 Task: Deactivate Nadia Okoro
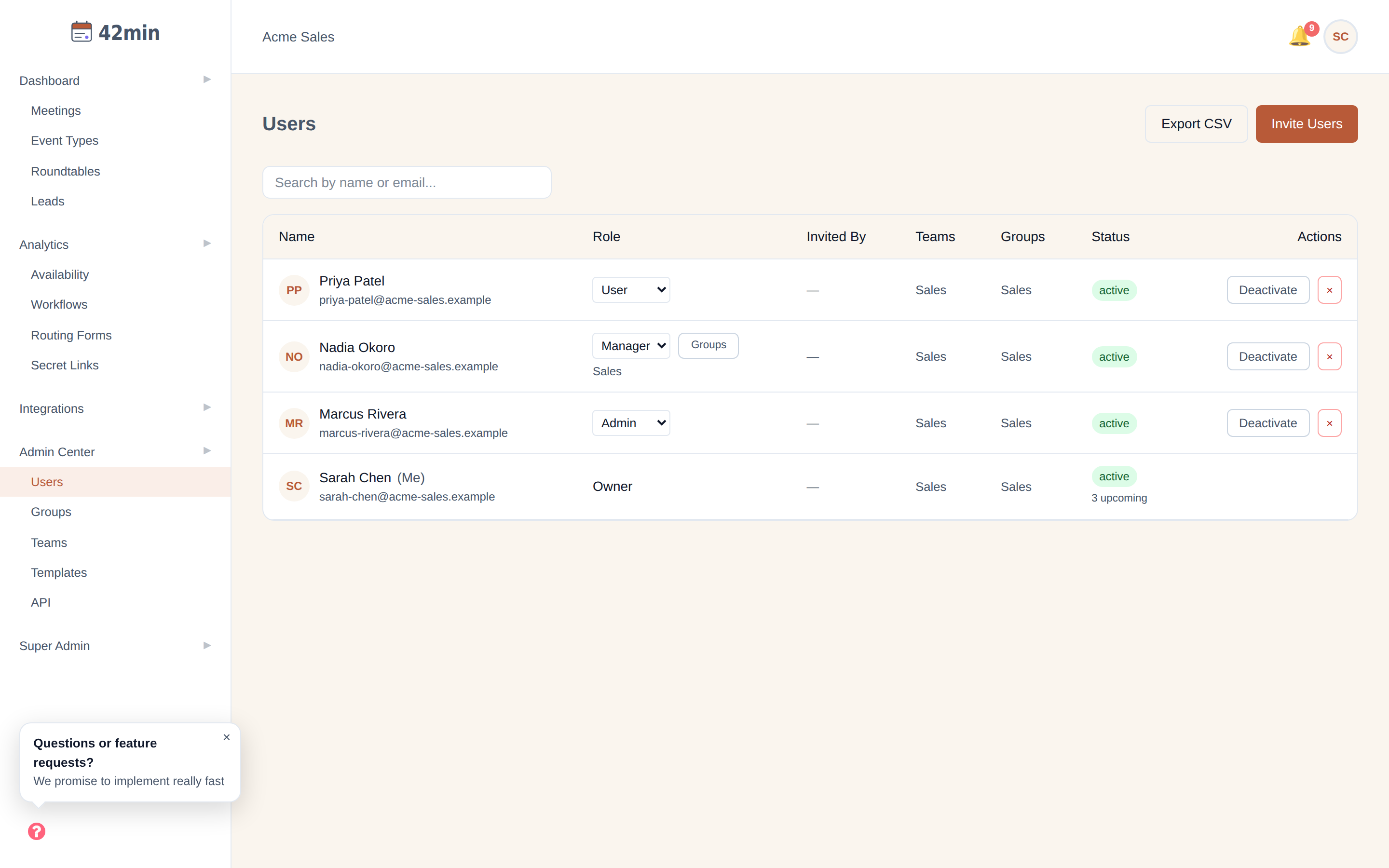1268,356
